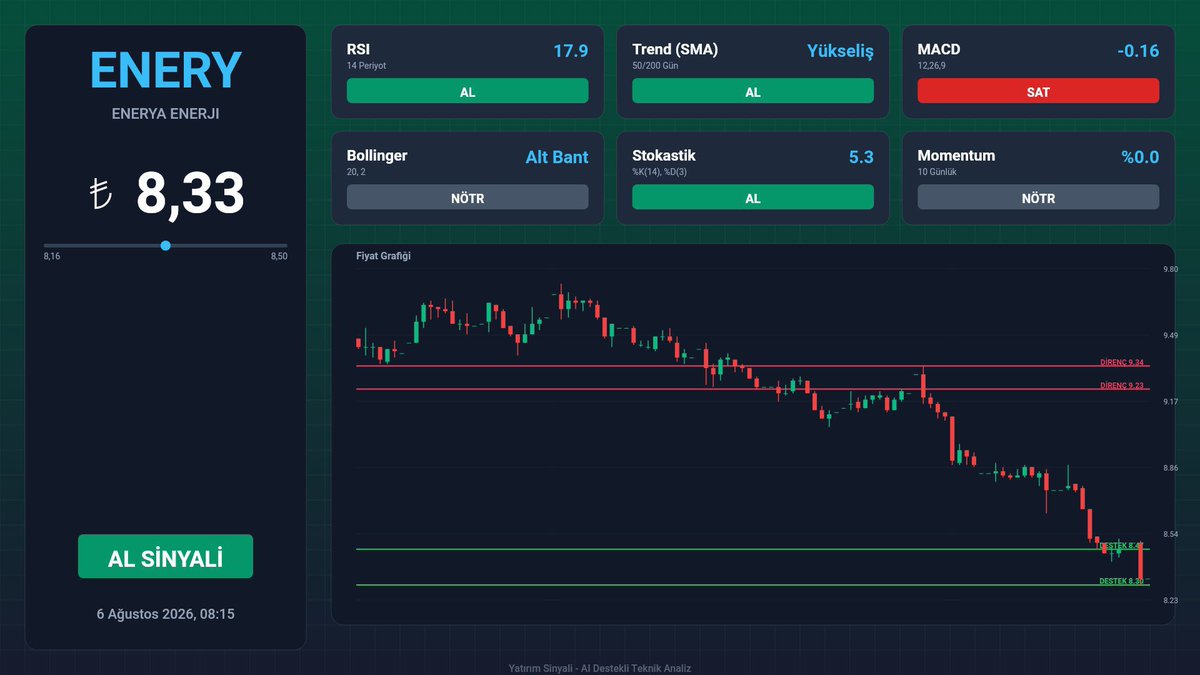Click the 50/200 Gün subtitle
Screen dimensions: 1200x675
click(655, 65)
